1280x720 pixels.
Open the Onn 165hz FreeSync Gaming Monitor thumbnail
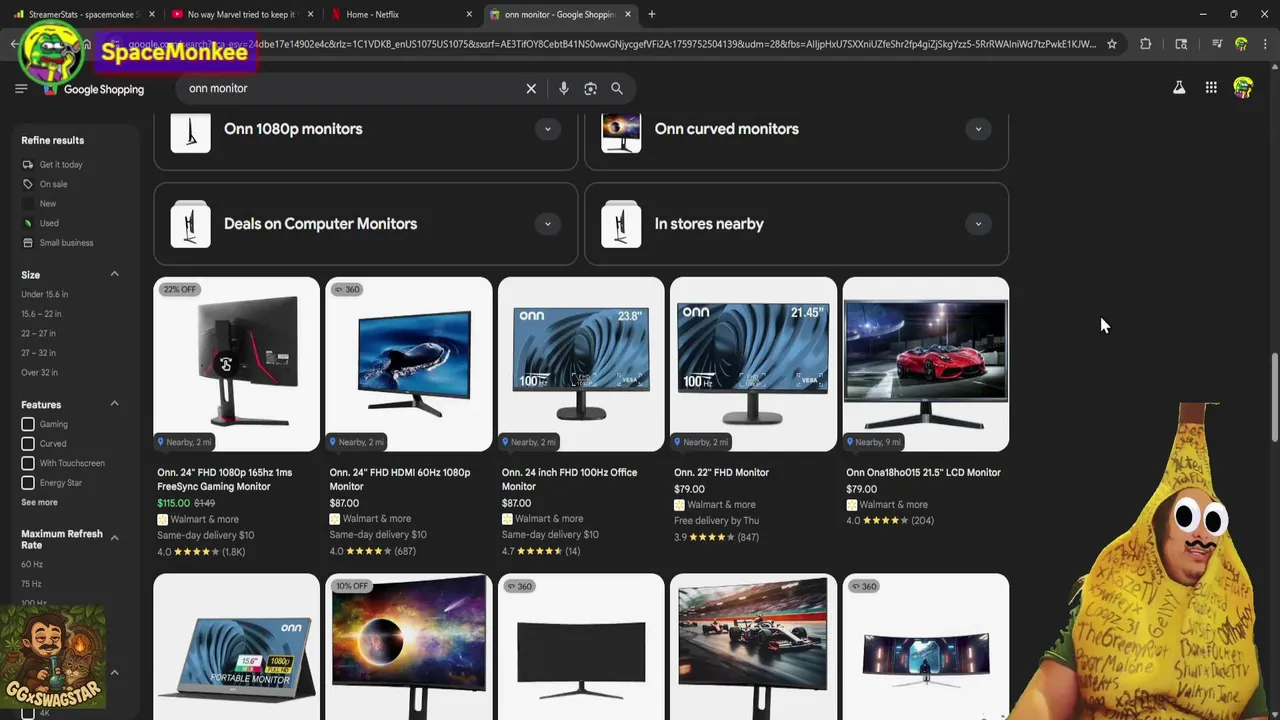237,364
